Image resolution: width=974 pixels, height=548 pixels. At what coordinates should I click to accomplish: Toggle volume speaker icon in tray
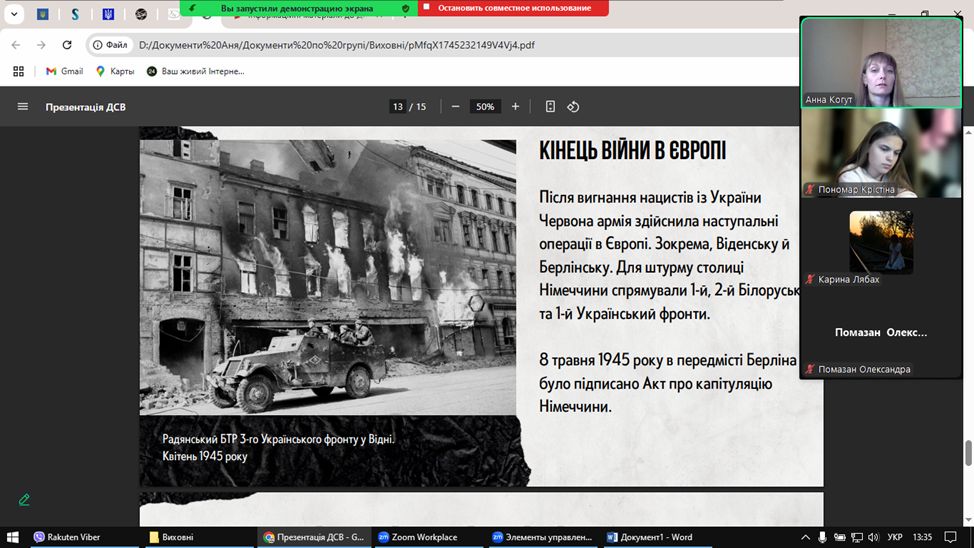872,537
